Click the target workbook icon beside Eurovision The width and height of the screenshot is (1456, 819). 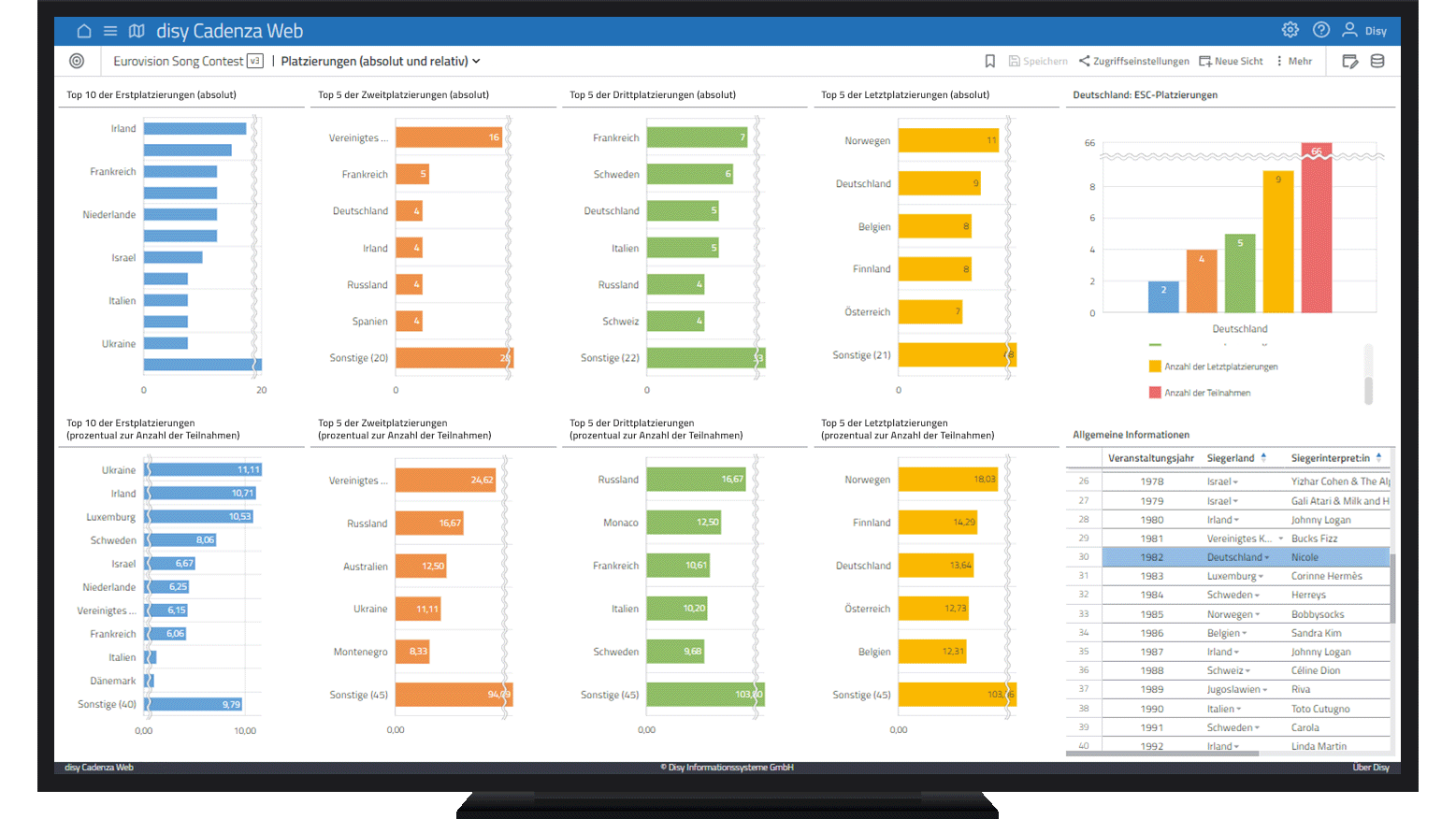[77, 61]
